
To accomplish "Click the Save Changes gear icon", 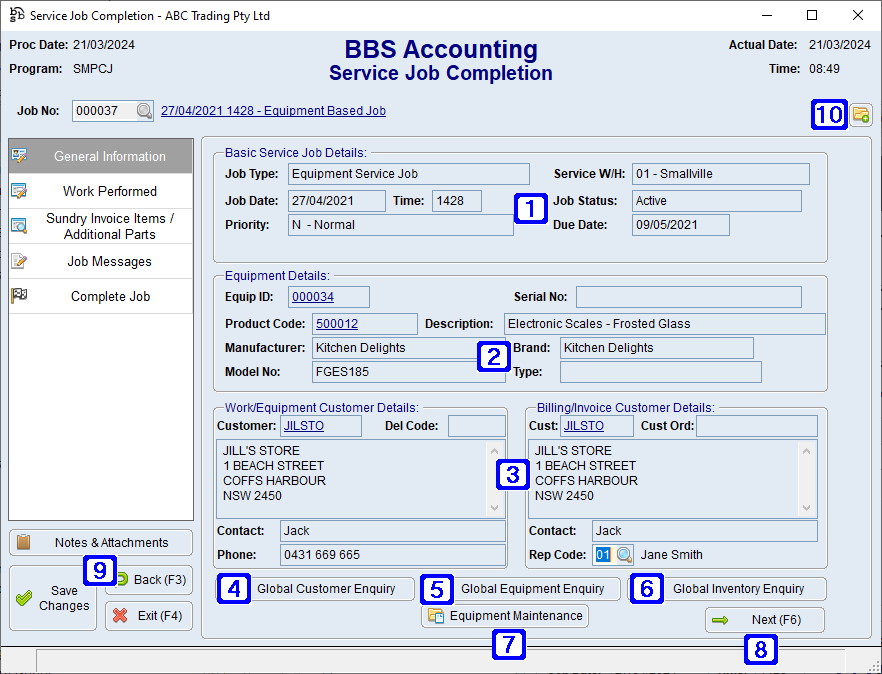I will [x=24, y=600].
